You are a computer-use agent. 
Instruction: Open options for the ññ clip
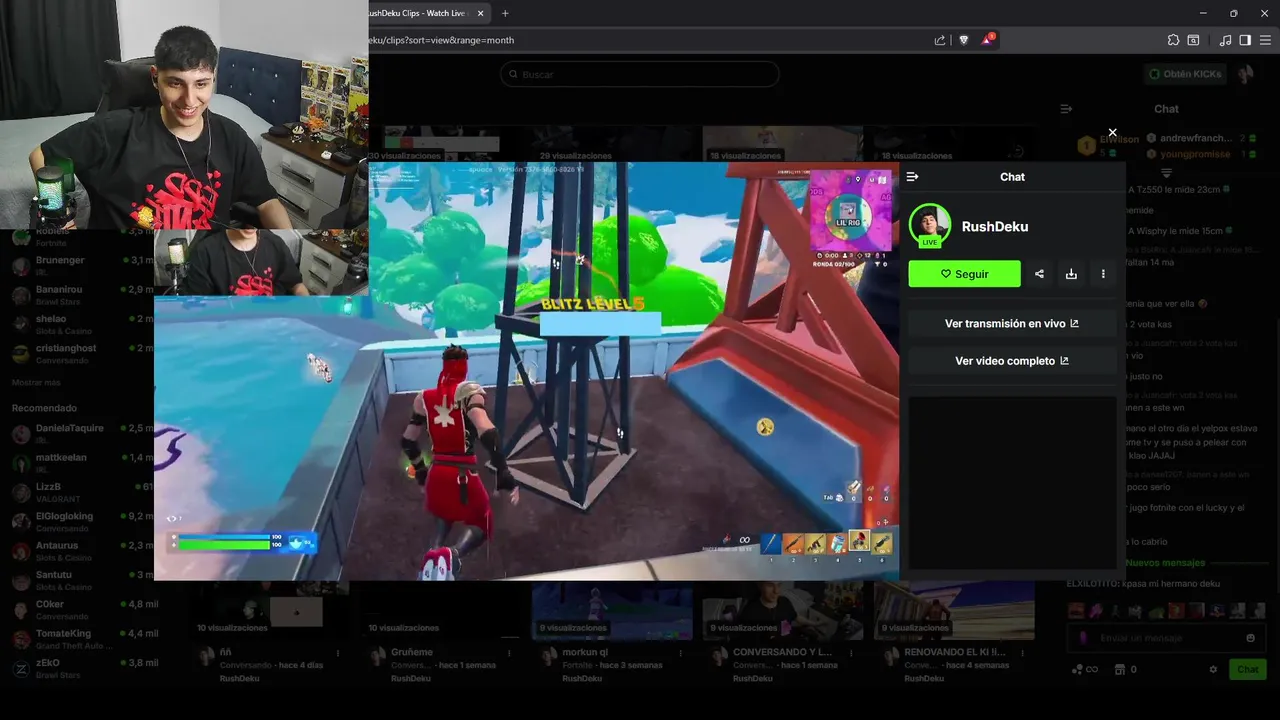coord(338,653)
